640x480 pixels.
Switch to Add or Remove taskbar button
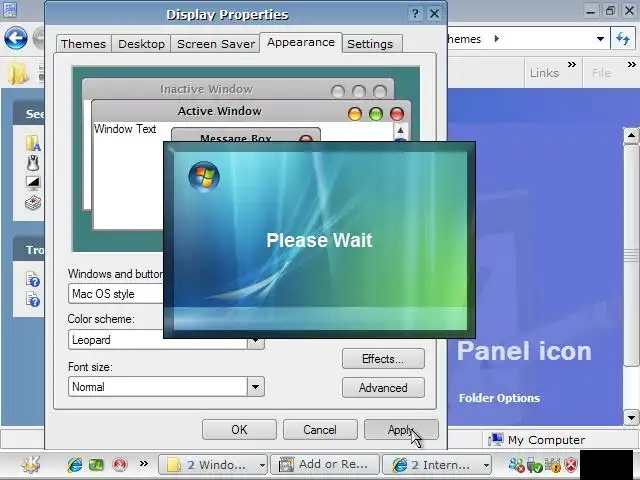(x=325, y=464)
